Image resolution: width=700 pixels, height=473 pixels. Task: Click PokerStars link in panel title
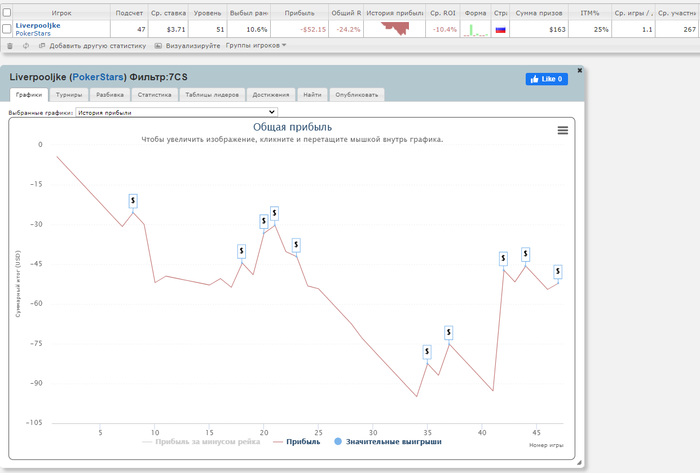(98, 77)
